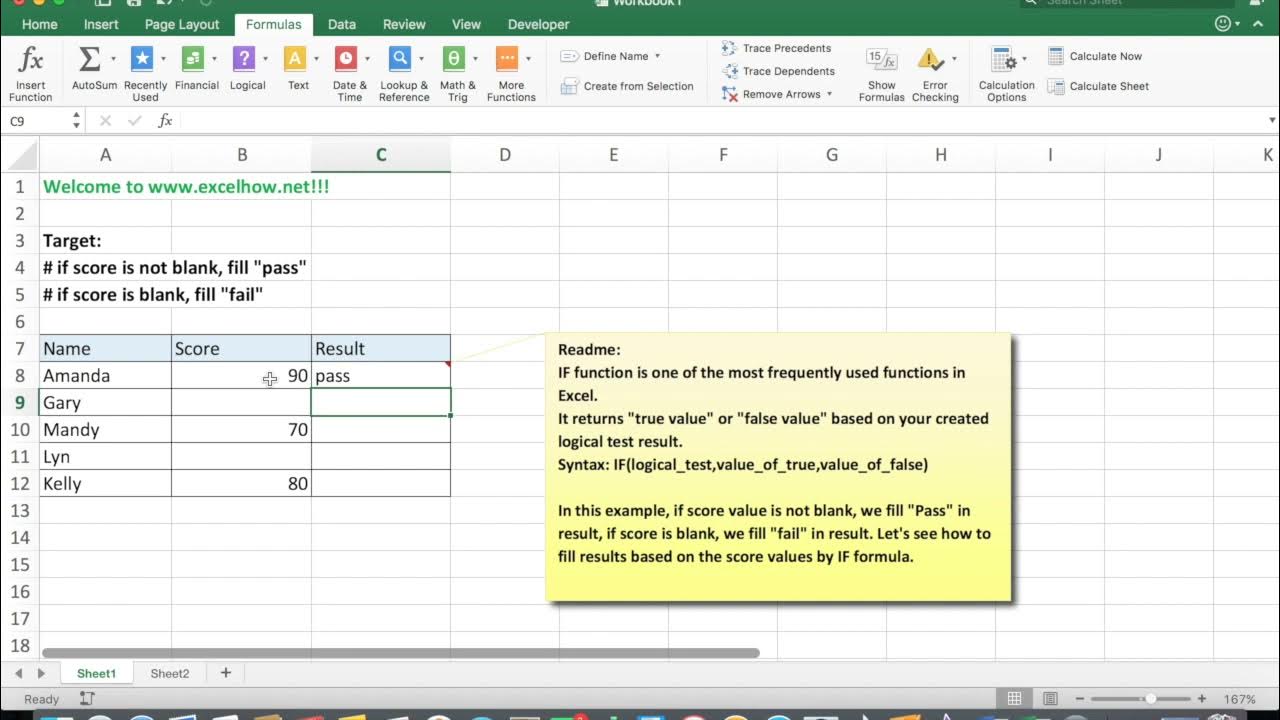
Task: Click Create from Selection in the ribbon
Action: (x=627, y=86)
